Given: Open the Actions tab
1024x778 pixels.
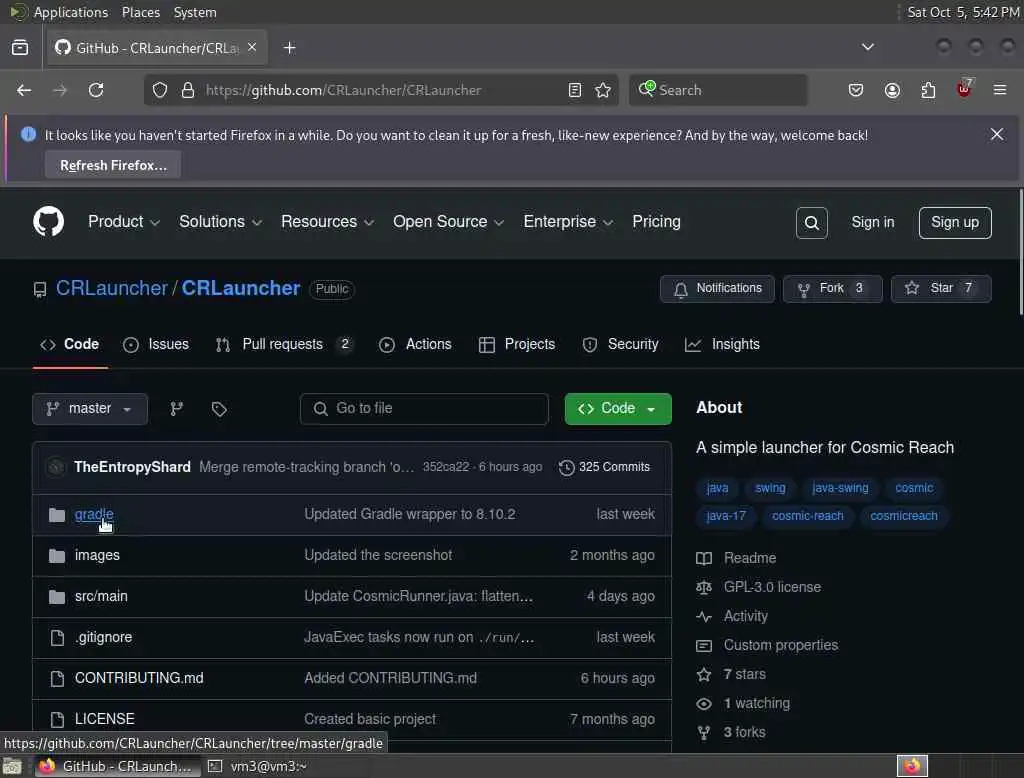Looking at the screenshot, I should (415, 344).
